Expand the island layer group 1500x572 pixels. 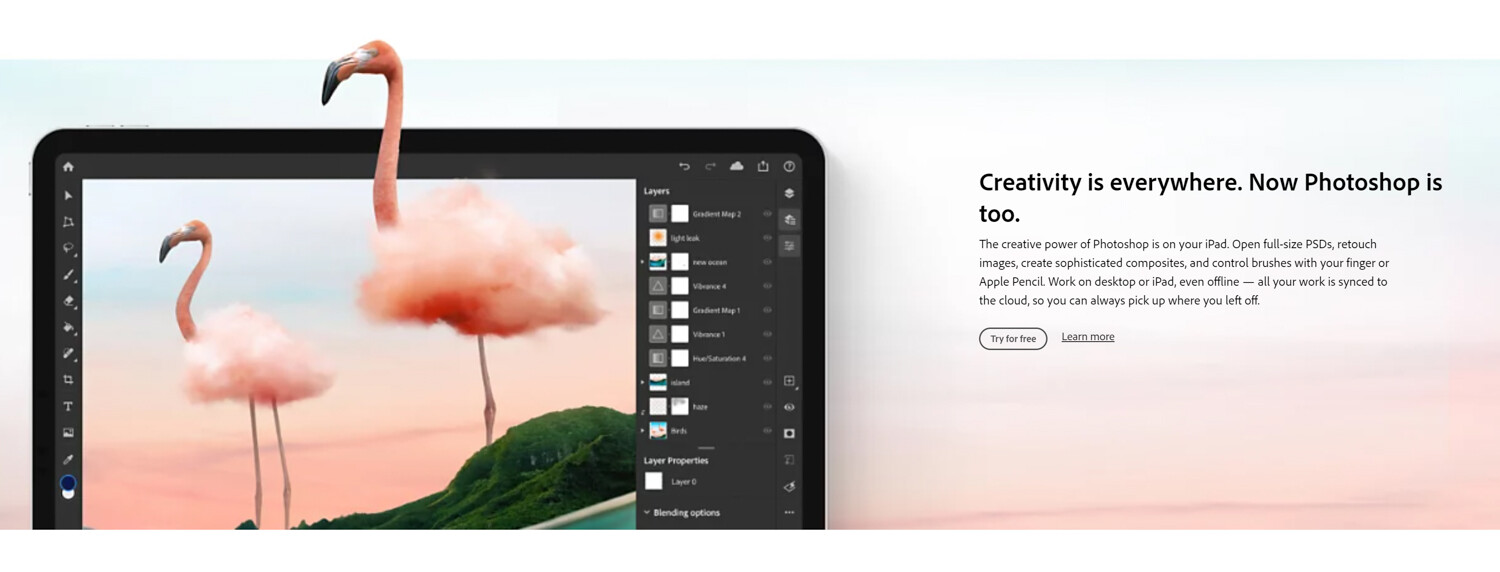[x=643, y=382]
